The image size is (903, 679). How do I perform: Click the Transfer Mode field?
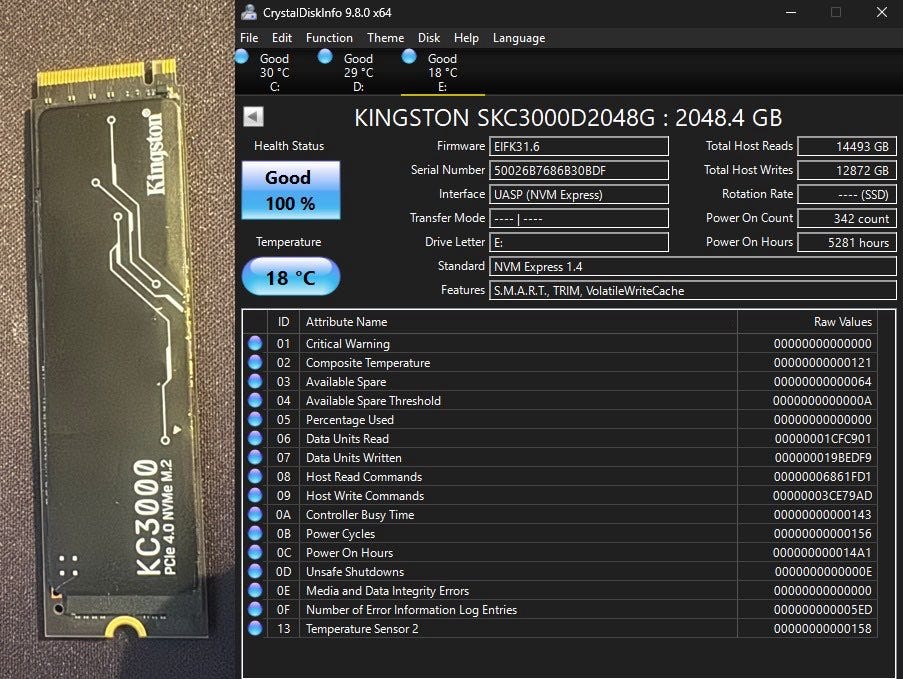[579, 218]
